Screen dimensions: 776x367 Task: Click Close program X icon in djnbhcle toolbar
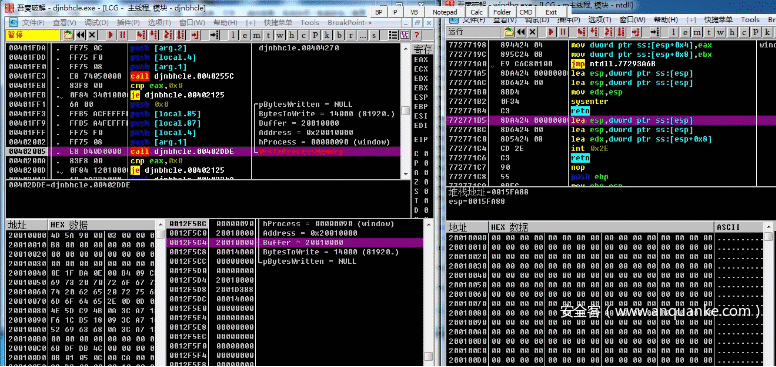[92, 35]
